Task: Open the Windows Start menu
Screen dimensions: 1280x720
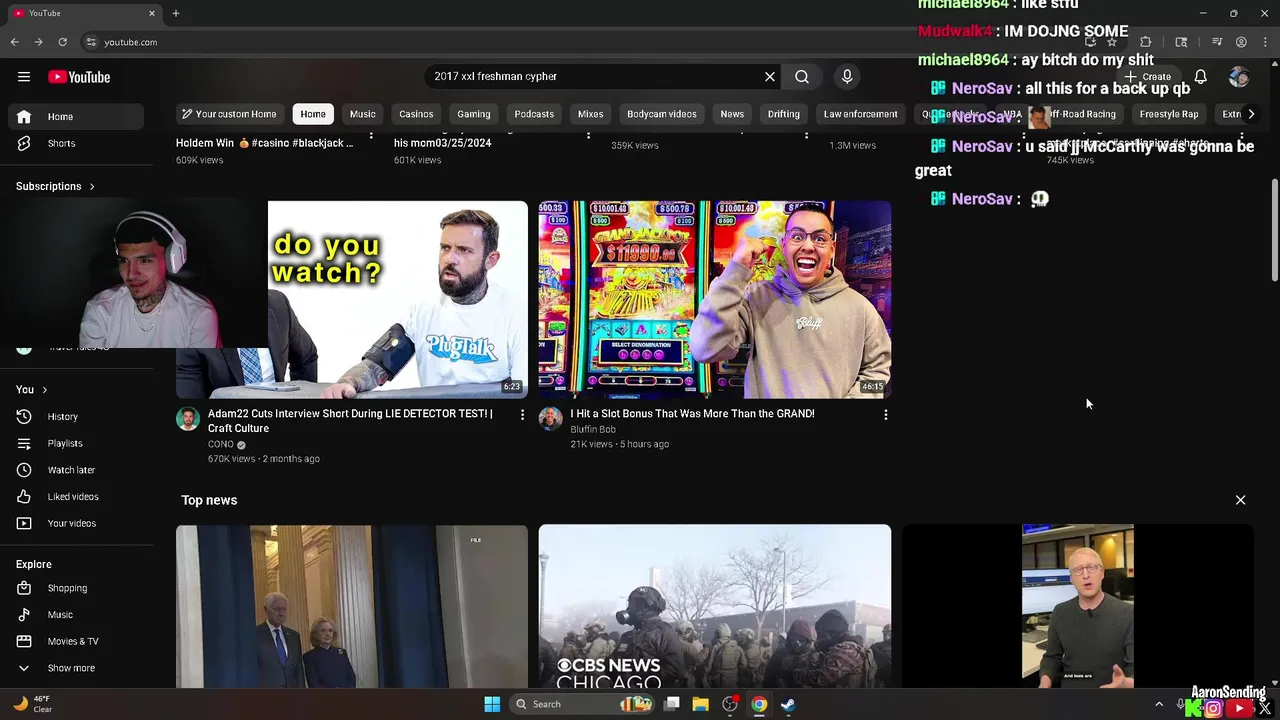Action: pyautogui.click(x=492, y=704)
